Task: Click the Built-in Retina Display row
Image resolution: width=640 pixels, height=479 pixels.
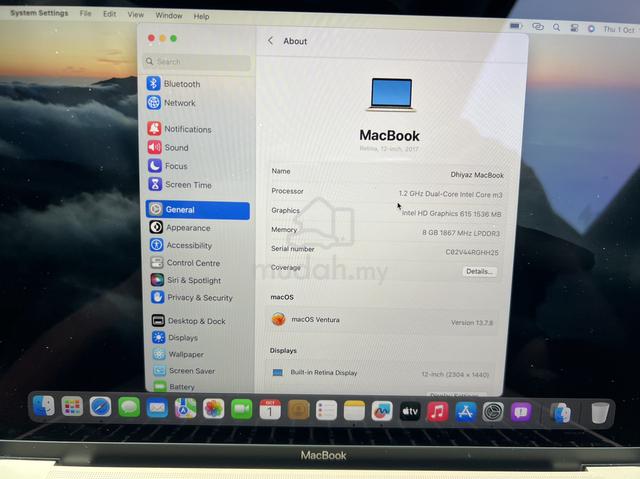Action: [x=381, y=373]
